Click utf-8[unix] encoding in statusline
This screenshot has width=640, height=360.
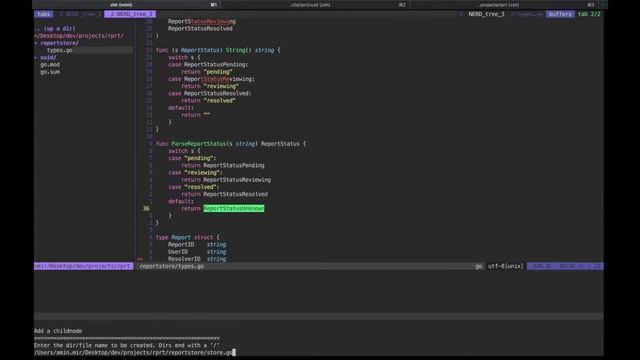pyautogui.click(x=505, y=266)
